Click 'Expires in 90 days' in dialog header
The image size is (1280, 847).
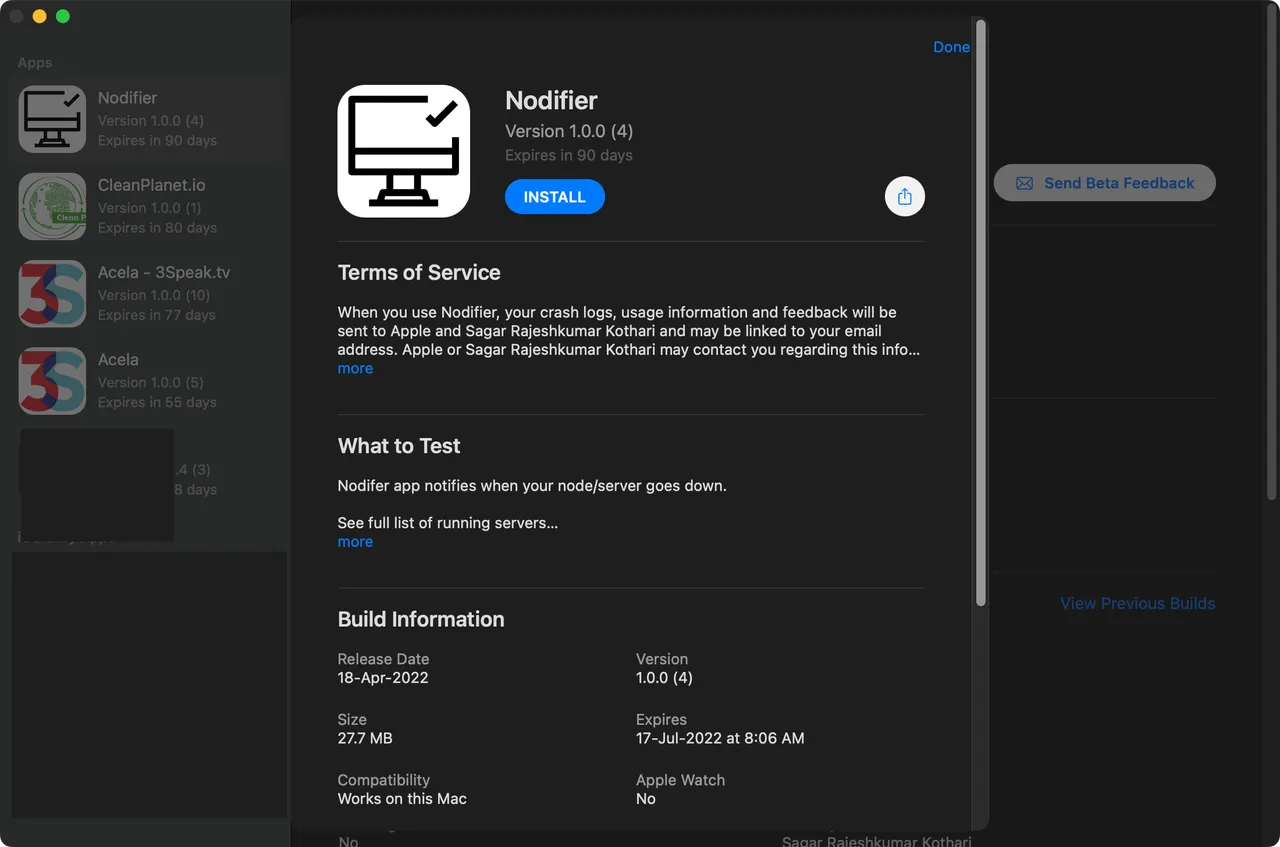click(x=569, y=155)
